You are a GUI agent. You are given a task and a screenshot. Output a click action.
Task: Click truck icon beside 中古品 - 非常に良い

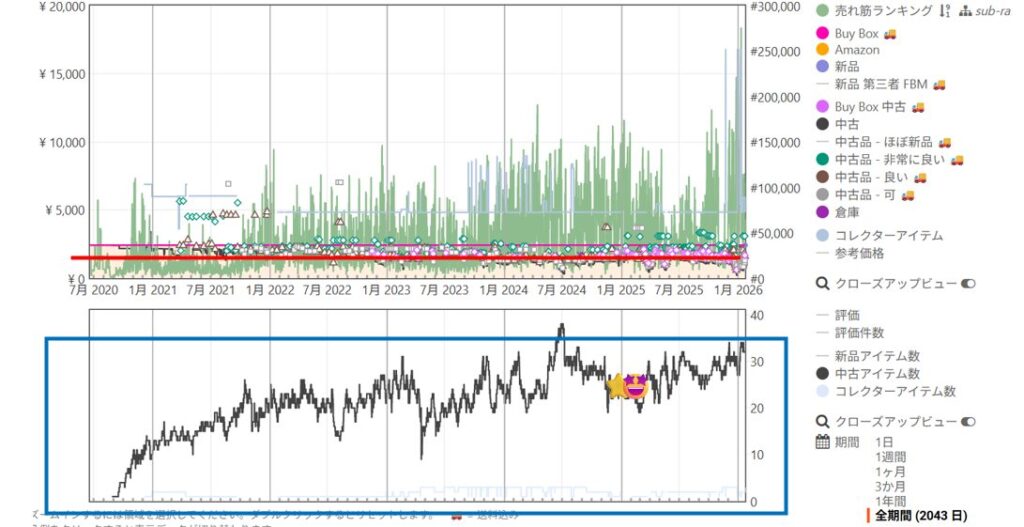tap(957, 159)
